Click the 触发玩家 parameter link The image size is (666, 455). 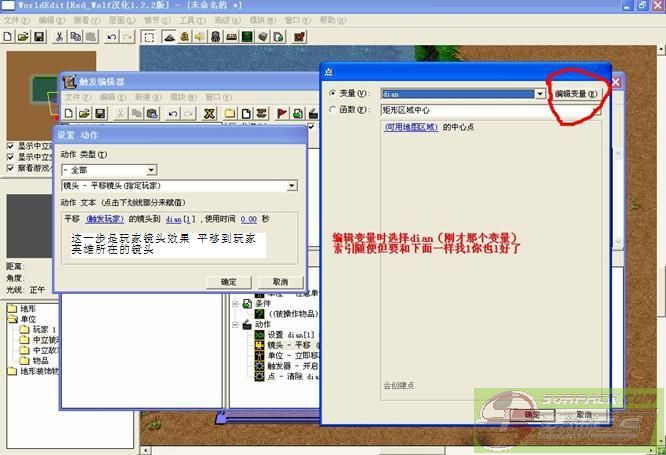tap(104, 218)
